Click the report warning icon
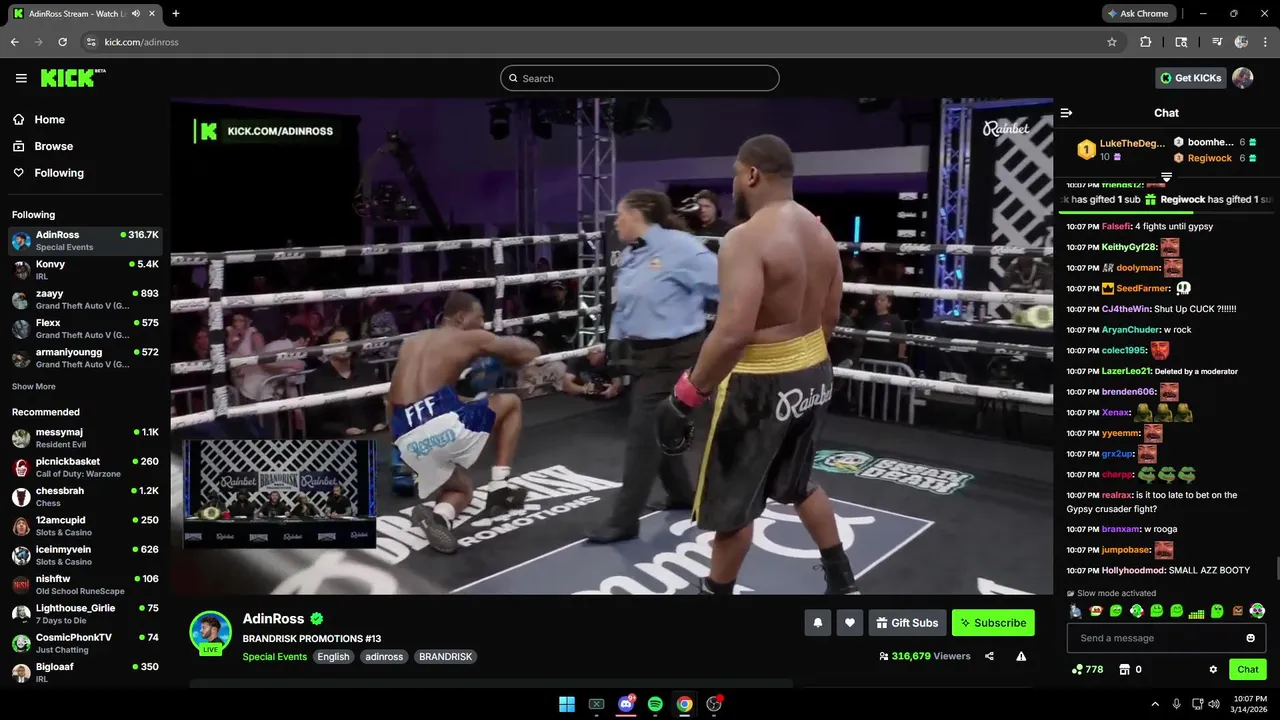The width and height of the screenshot is (1280, 720). click(1021, 656)
